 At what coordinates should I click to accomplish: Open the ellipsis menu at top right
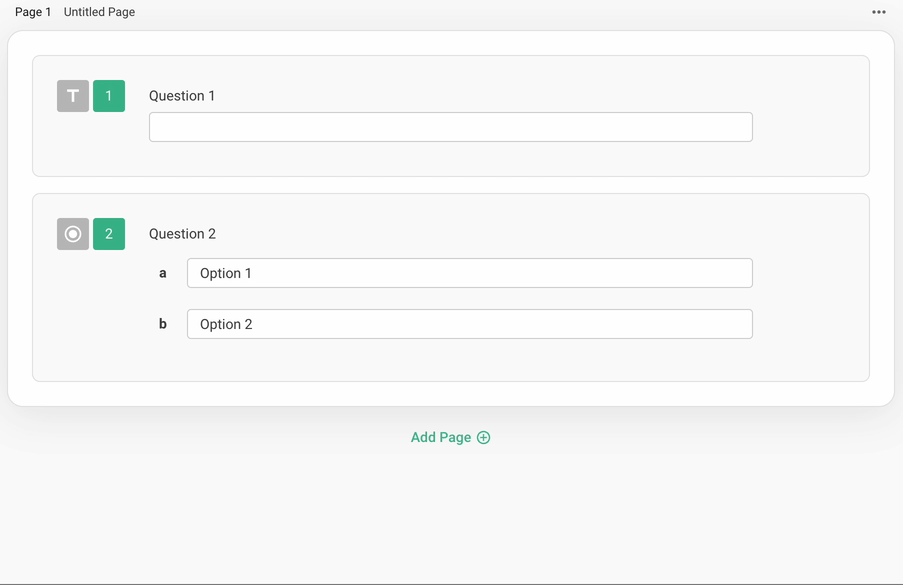point(878,11)
